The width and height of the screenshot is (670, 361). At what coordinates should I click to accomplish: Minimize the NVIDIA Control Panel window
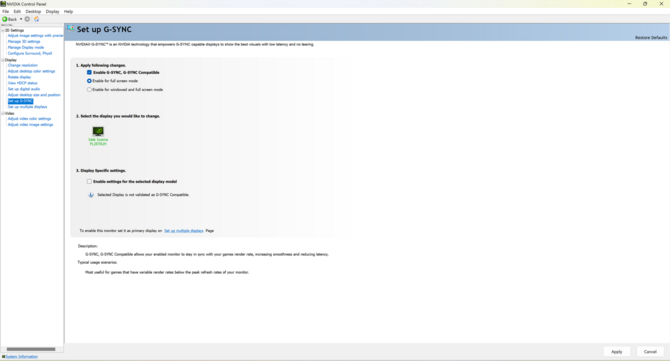[x=629, y=4]
